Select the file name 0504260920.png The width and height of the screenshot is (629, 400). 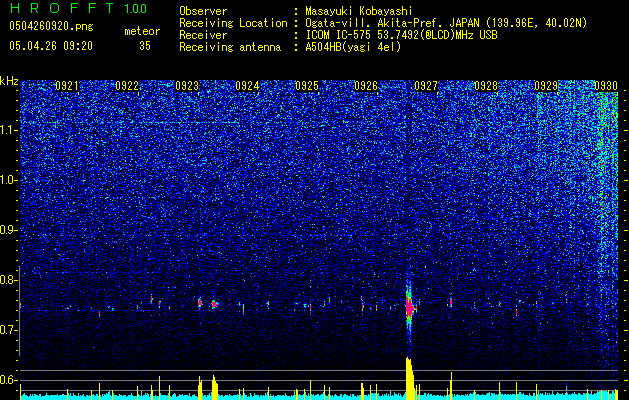click(x=51, y=26)
